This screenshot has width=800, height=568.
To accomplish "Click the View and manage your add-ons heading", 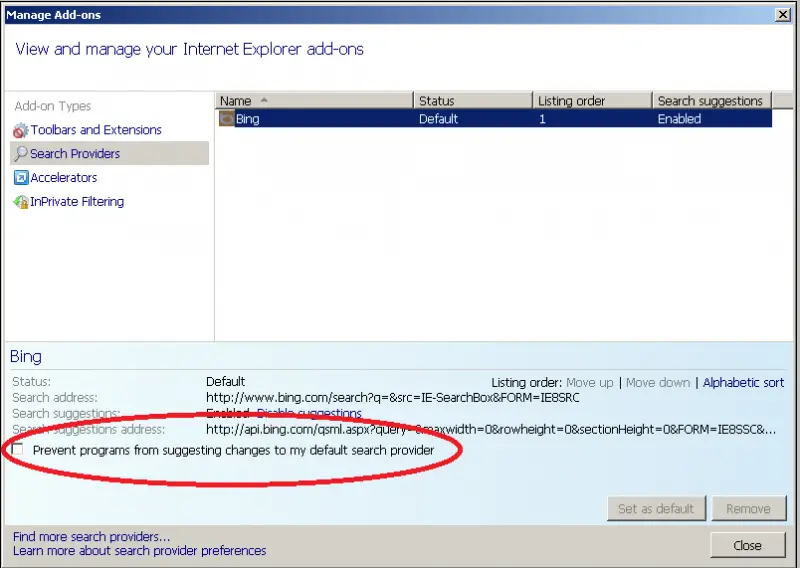I will click(x=189, y=49).
